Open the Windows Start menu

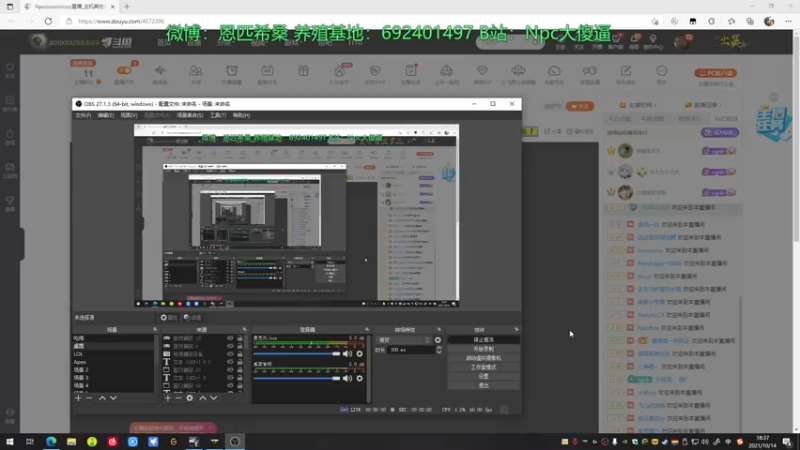coord(10,442)
